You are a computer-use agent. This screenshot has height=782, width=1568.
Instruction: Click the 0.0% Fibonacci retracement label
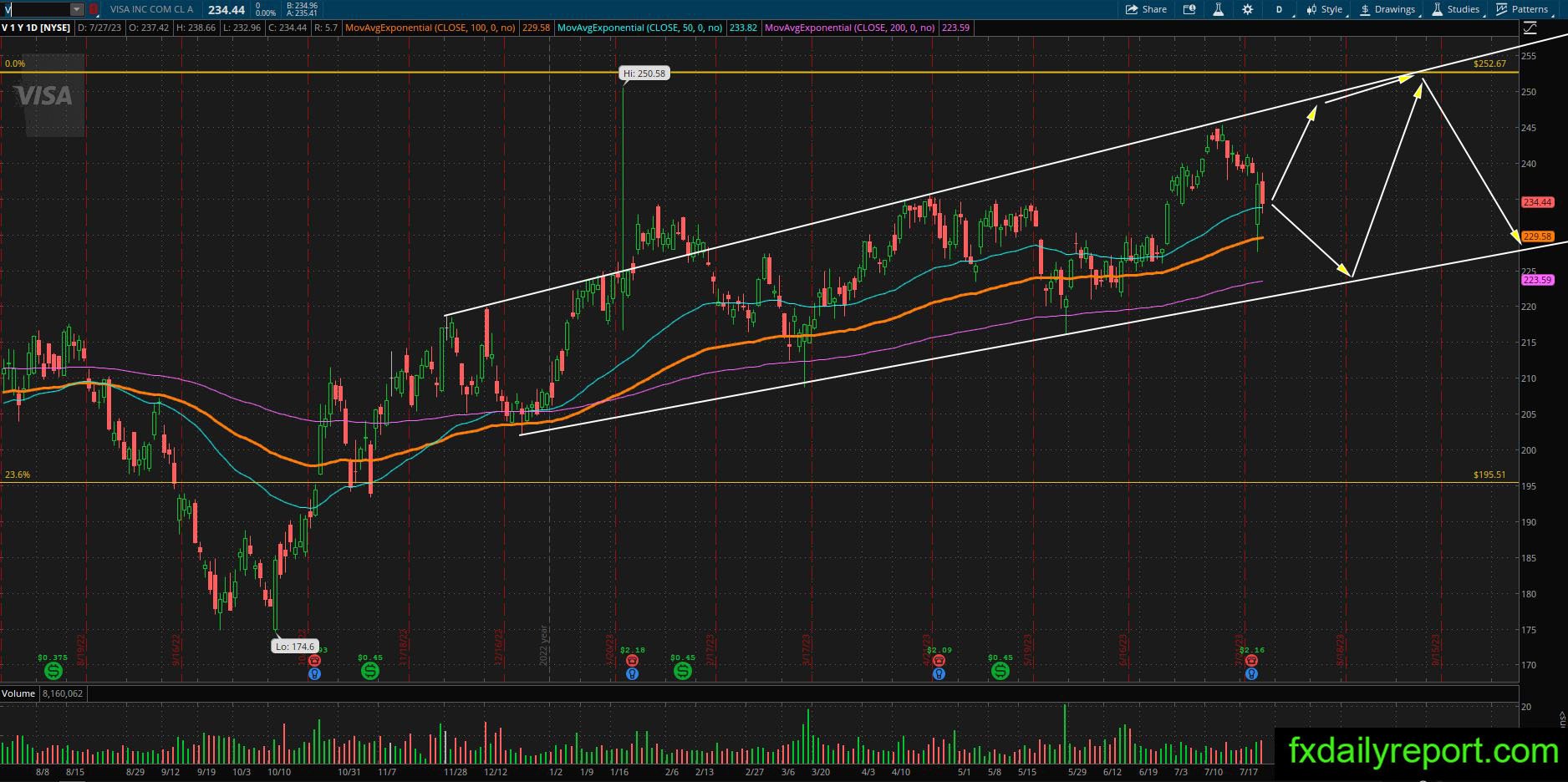15,63
